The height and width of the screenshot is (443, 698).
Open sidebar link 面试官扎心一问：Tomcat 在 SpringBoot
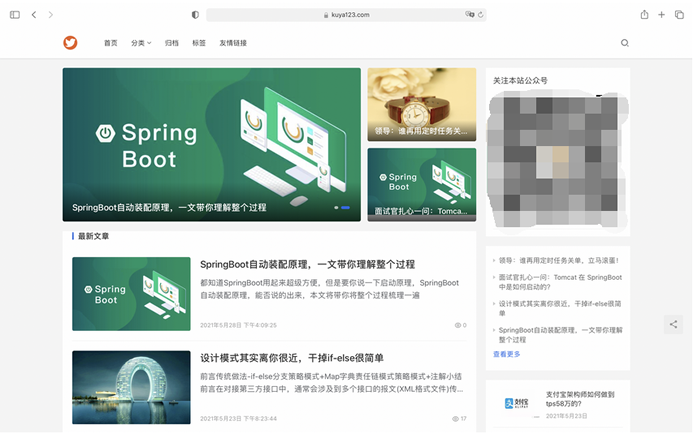pos(560,282)
